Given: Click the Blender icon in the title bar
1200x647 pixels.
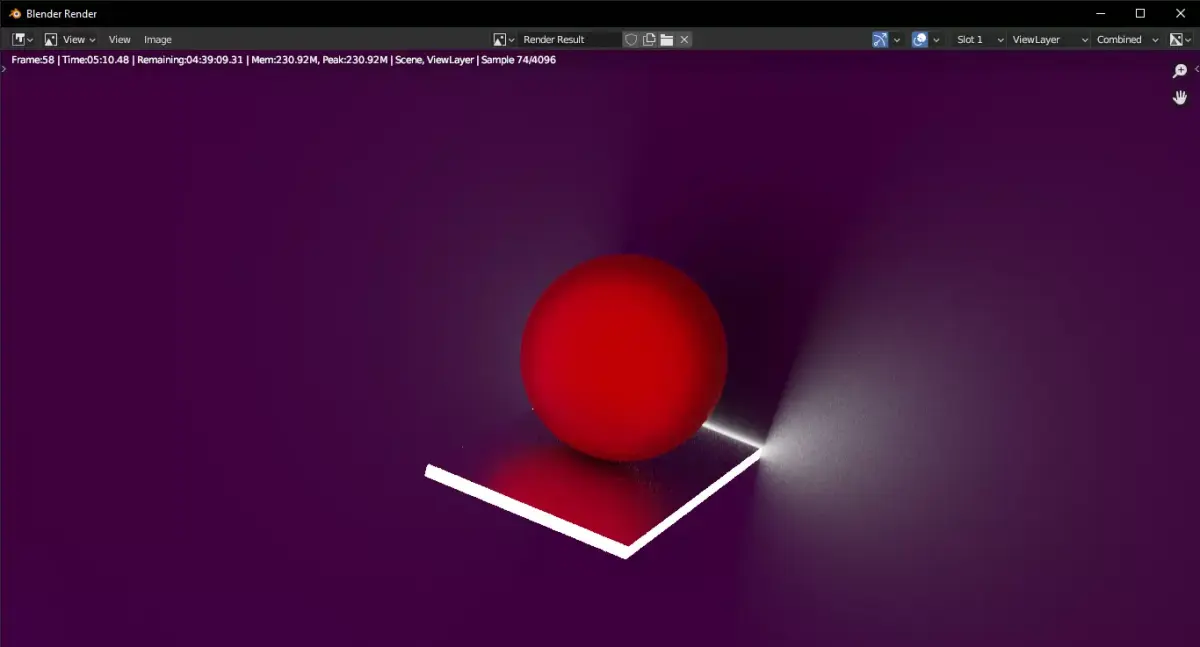Looking at the screenshot, I should (x=13, y=13).
